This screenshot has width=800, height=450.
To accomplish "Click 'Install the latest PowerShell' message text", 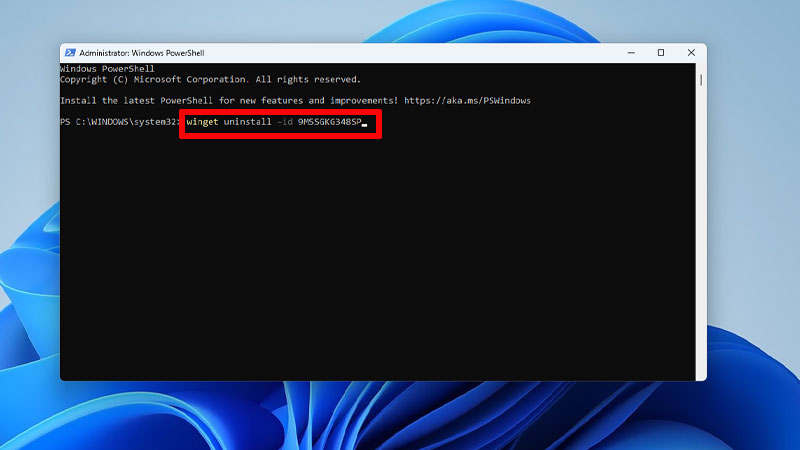I will coord(229,101).
